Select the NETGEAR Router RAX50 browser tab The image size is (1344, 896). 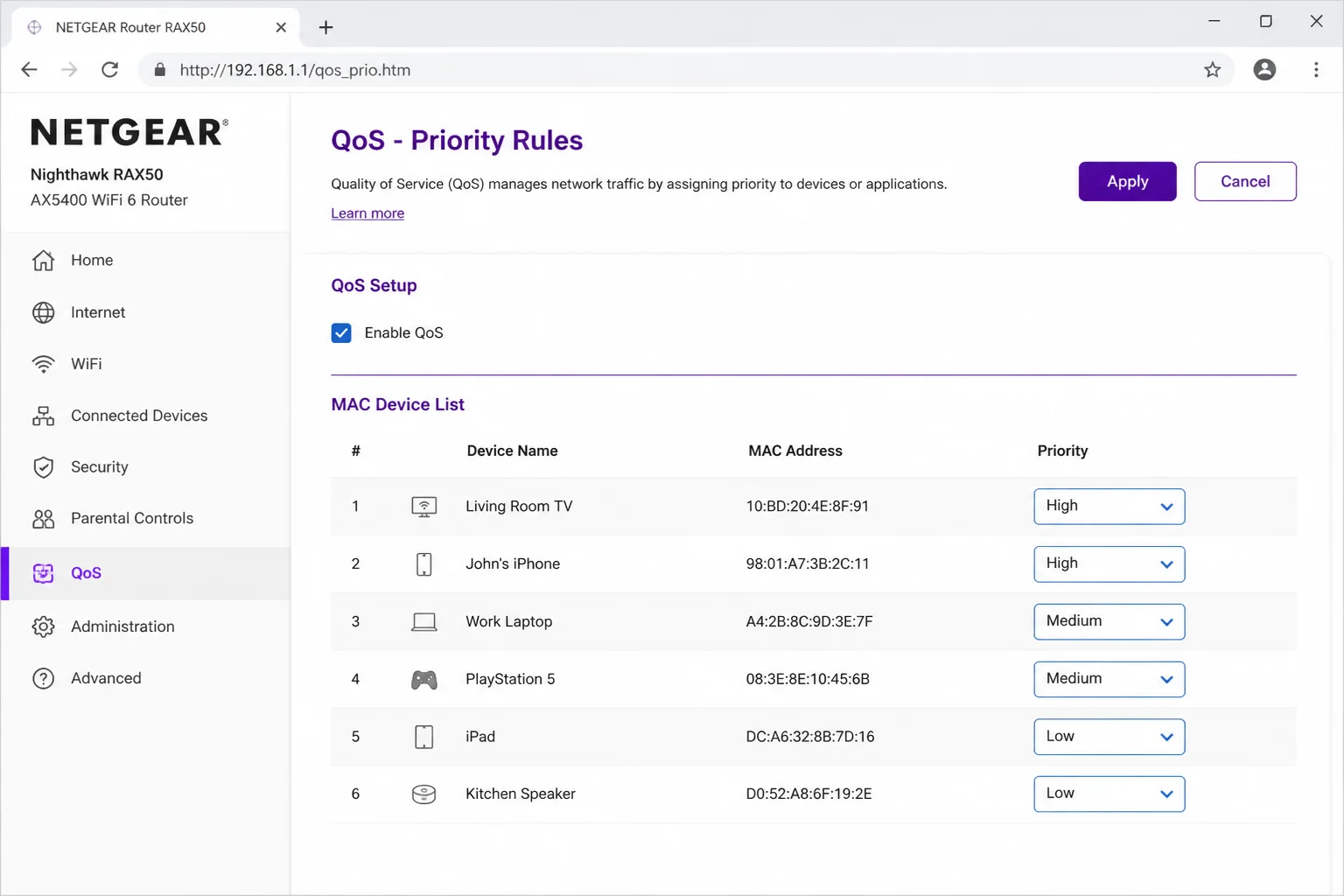click(156, 27)
